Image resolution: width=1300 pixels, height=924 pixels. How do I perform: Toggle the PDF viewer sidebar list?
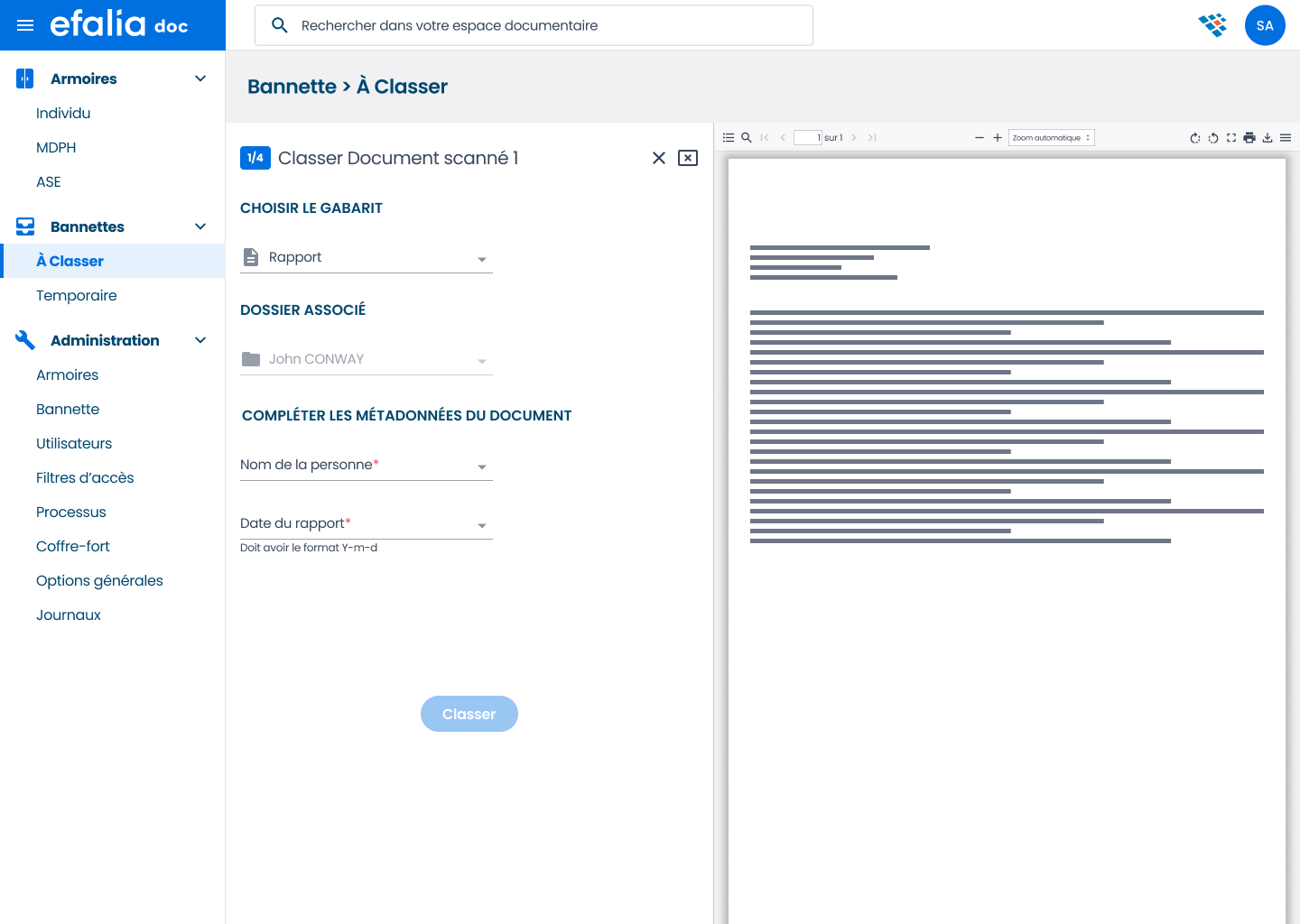click(x=729, y=138)
